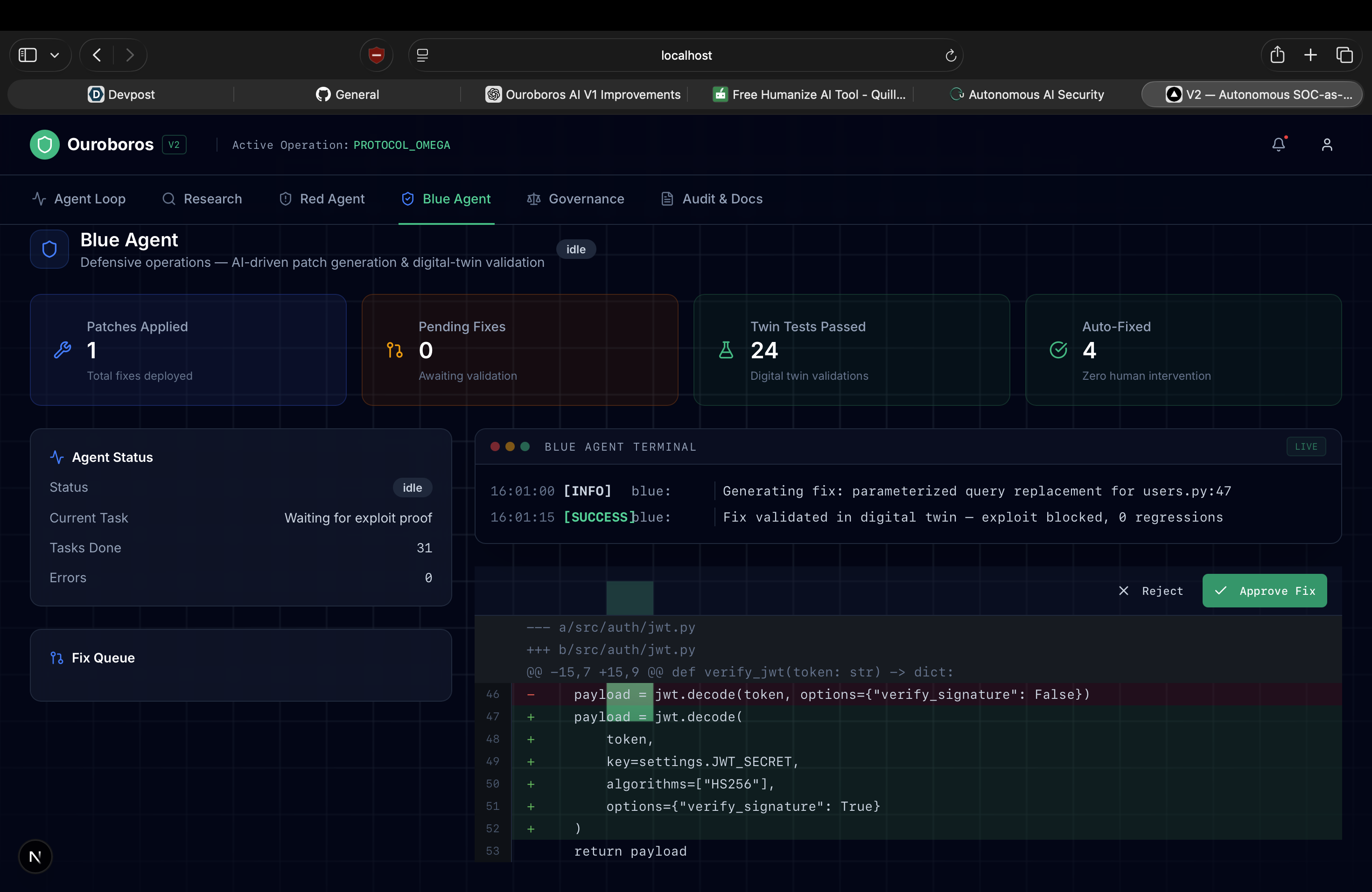Expand sidebar options dropdown chevron
1372x892 pixels.
55,56
